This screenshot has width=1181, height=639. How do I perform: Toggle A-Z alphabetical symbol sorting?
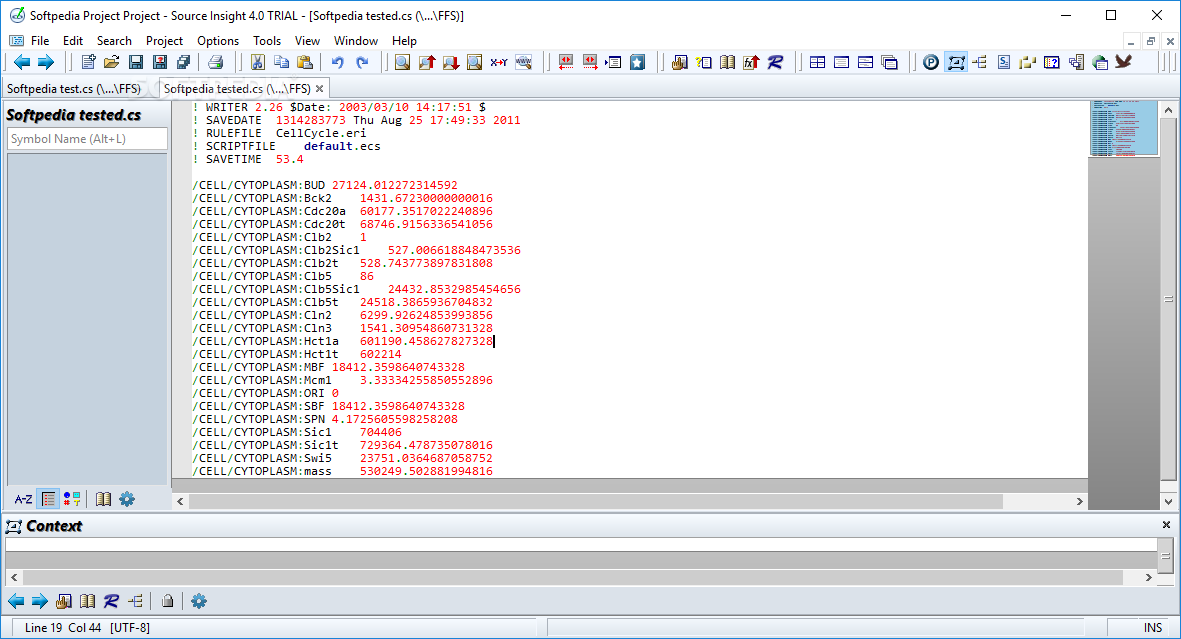click(x=23, y=499)
